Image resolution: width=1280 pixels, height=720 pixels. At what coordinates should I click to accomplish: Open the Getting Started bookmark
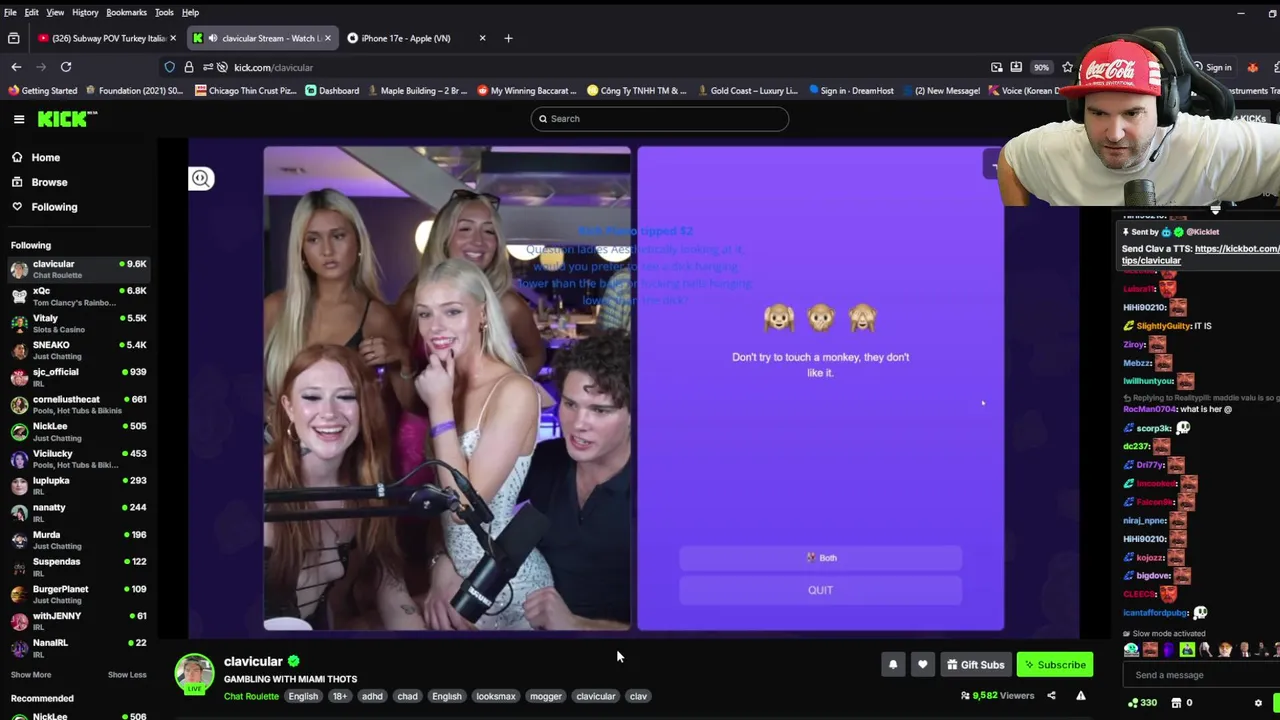(x=42, y=91)
